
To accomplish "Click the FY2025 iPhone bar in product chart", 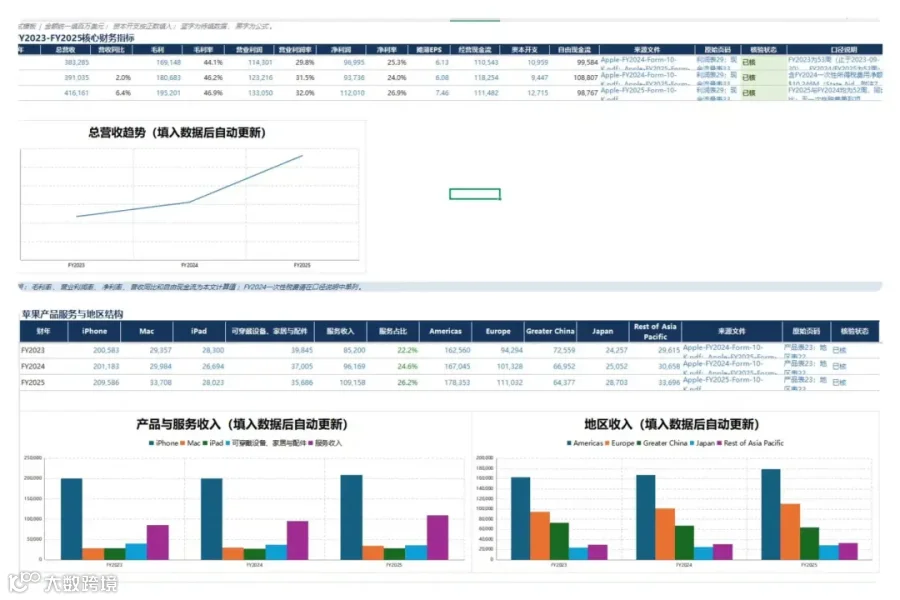I will [351, 517].
